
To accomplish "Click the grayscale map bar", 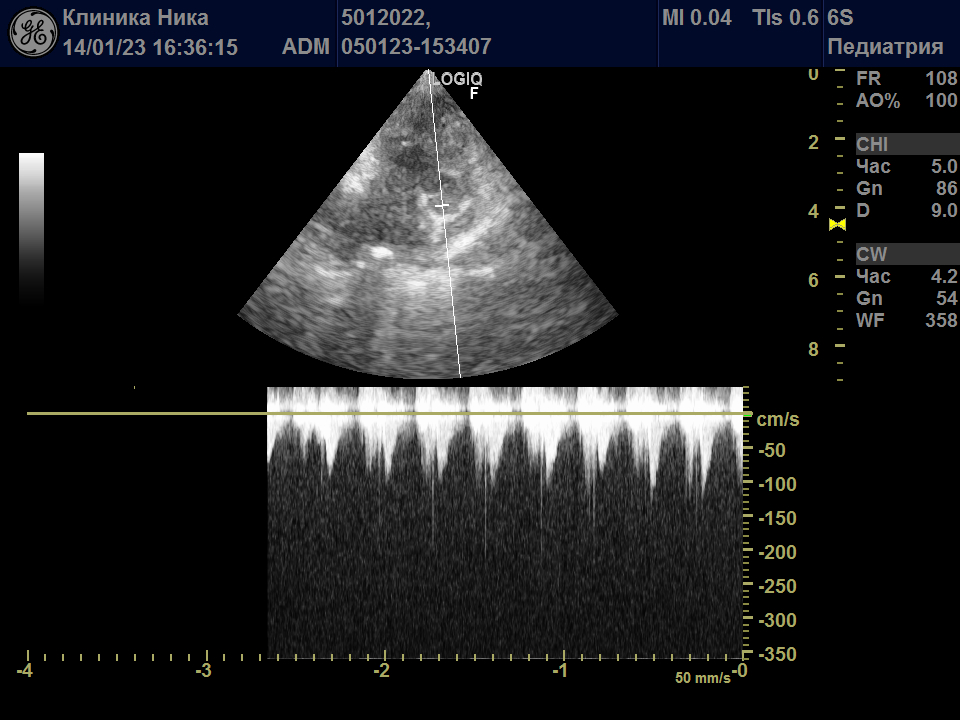I will point(31,228).
